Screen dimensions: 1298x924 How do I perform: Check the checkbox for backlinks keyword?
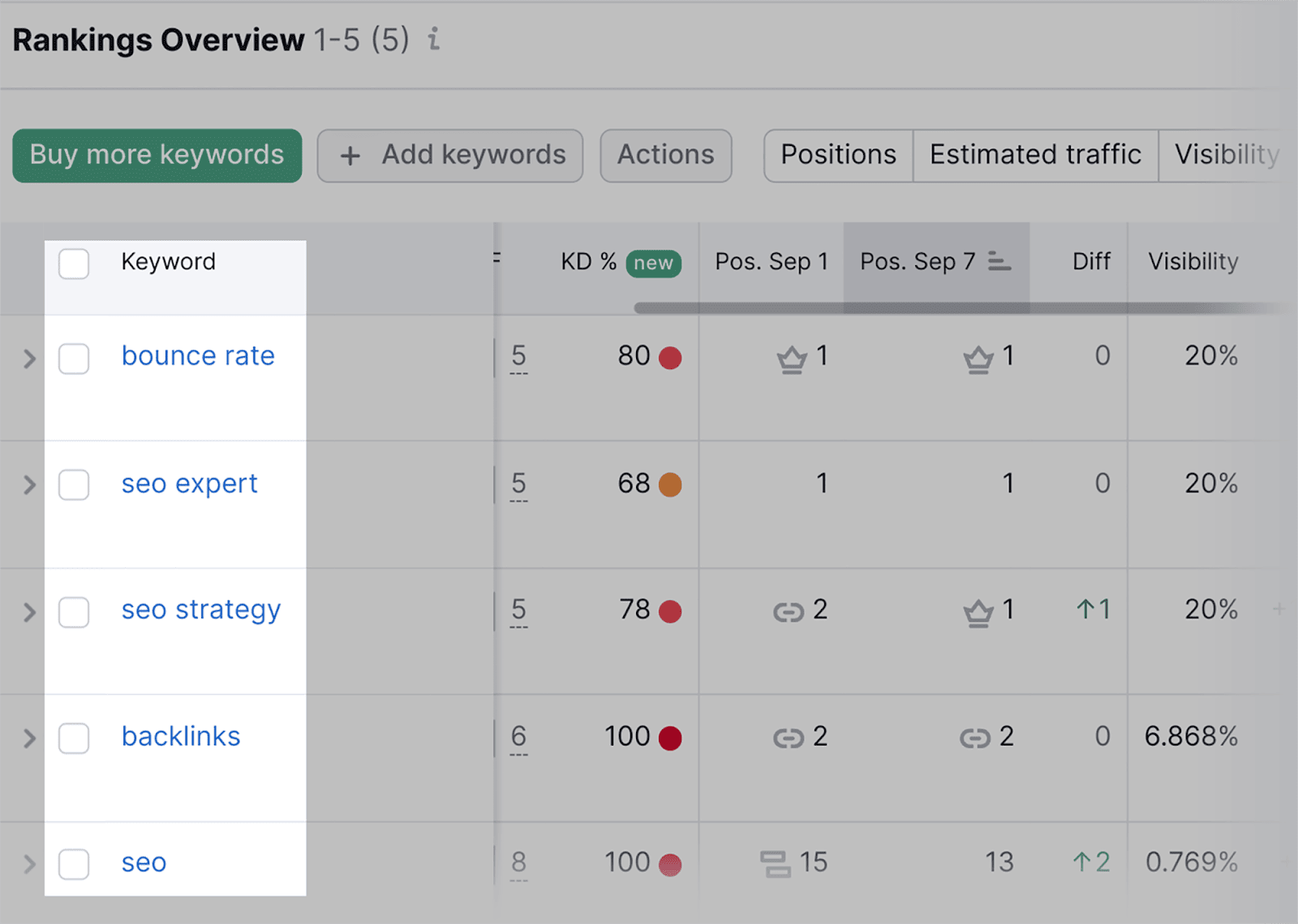pos(73,738)
